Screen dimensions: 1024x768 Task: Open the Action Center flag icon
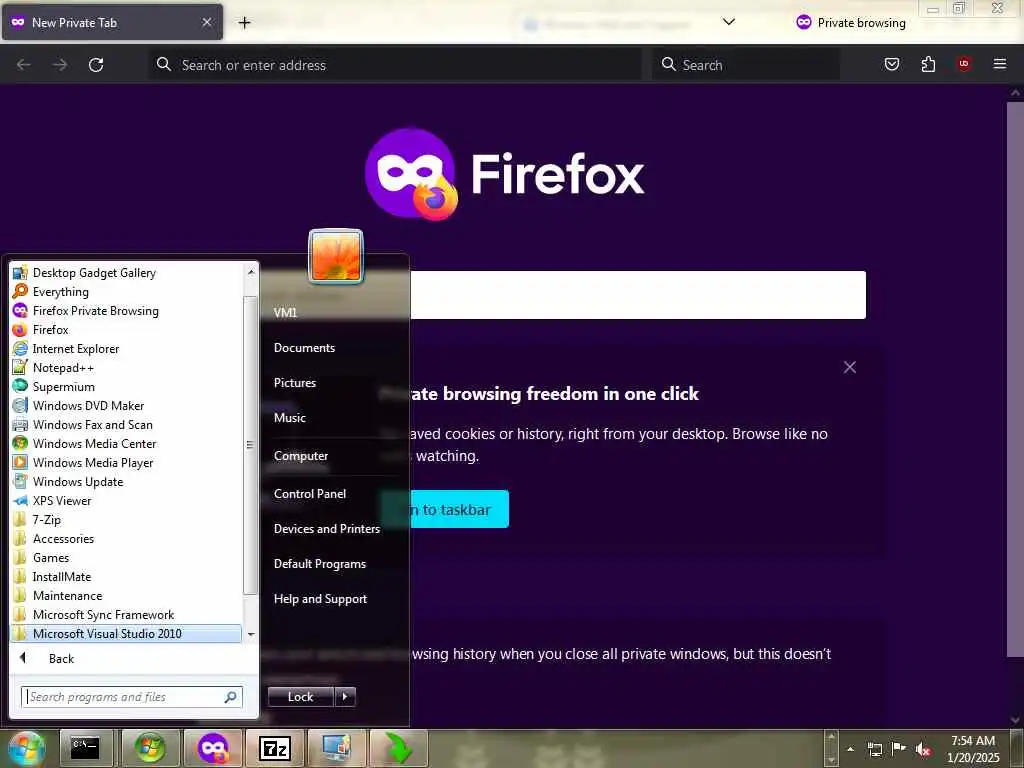(x=899, y=749)
